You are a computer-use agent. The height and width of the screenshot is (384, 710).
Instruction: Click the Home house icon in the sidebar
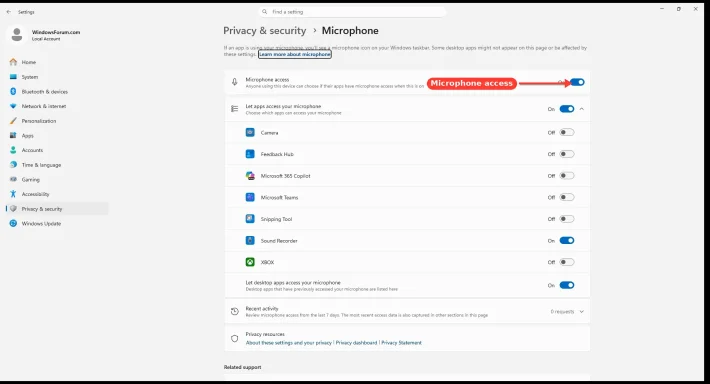click(13, 62)
